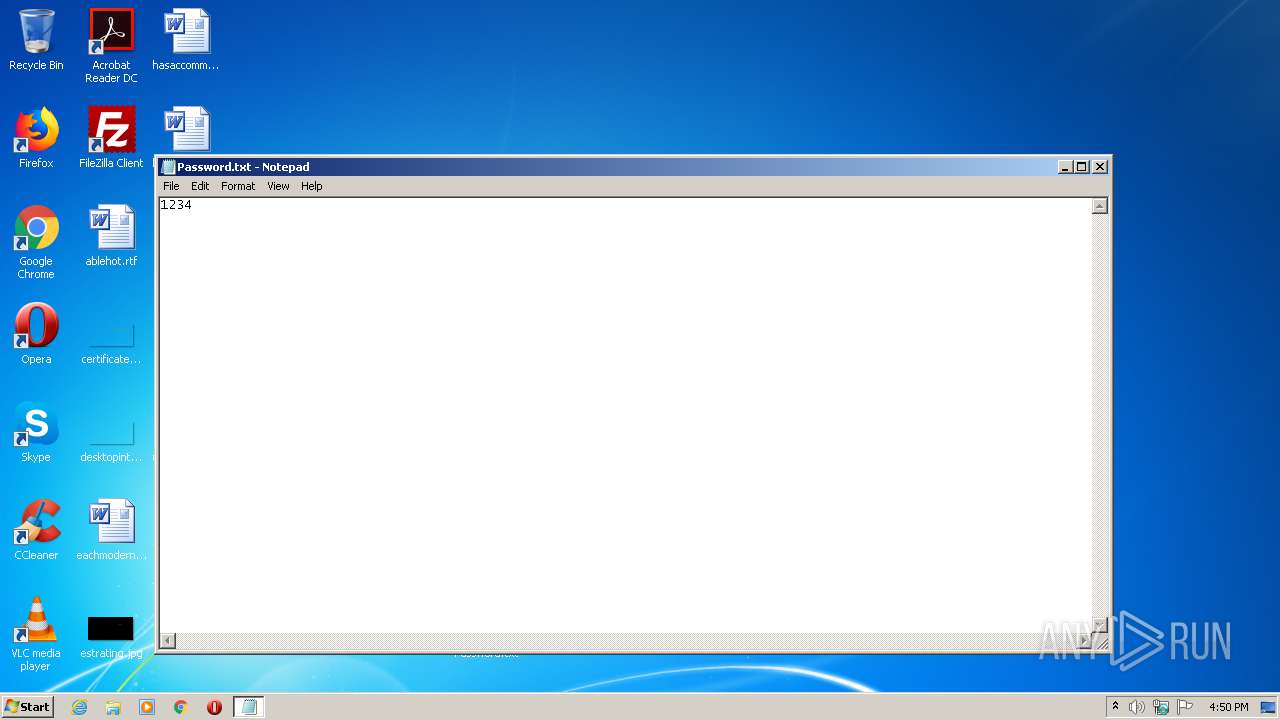Select the estrating.jpg image file

tap(111, 636)
